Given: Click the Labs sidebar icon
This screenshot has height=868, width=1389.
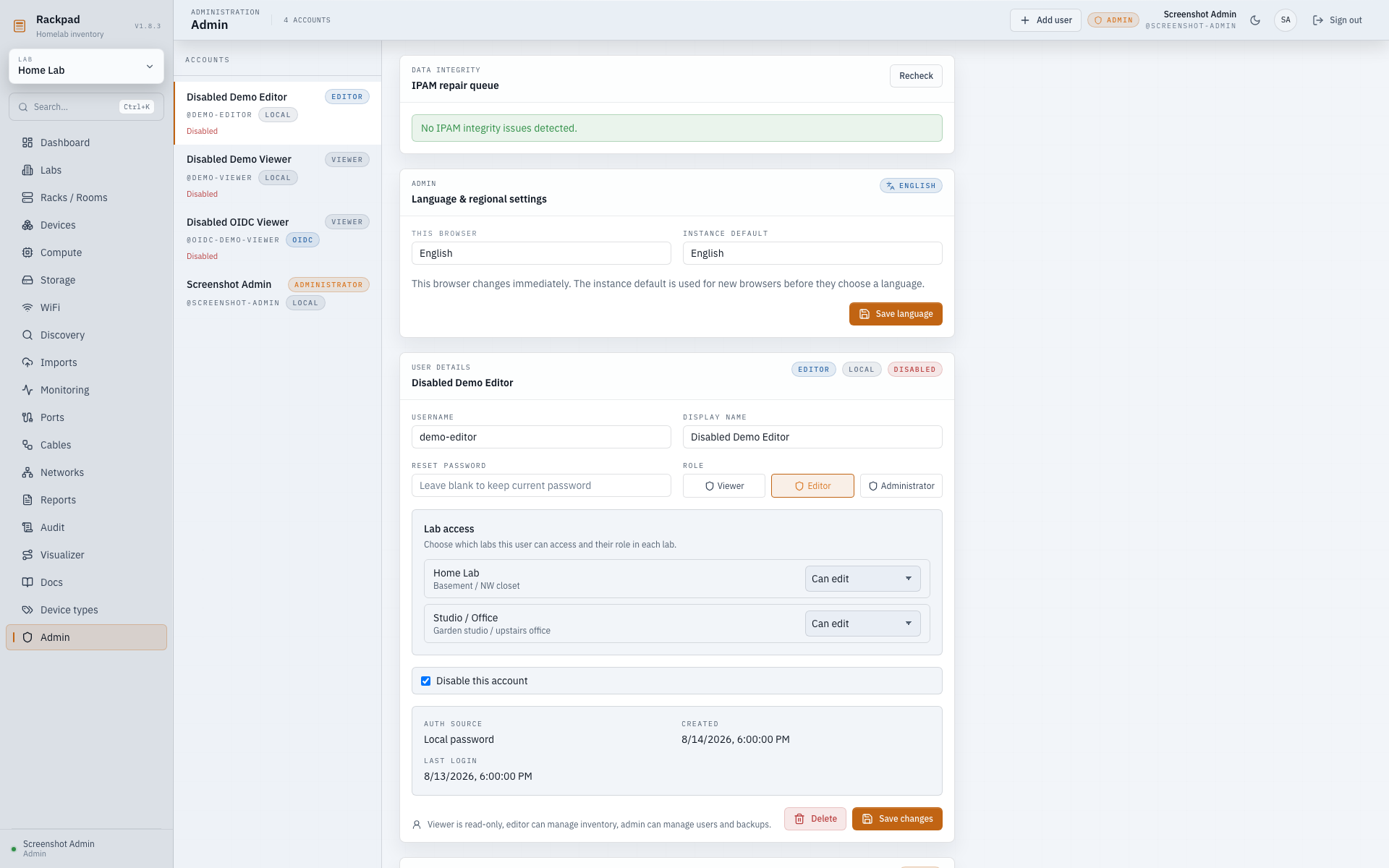Looking at the screenshot, I should click(x=27, y=170).
